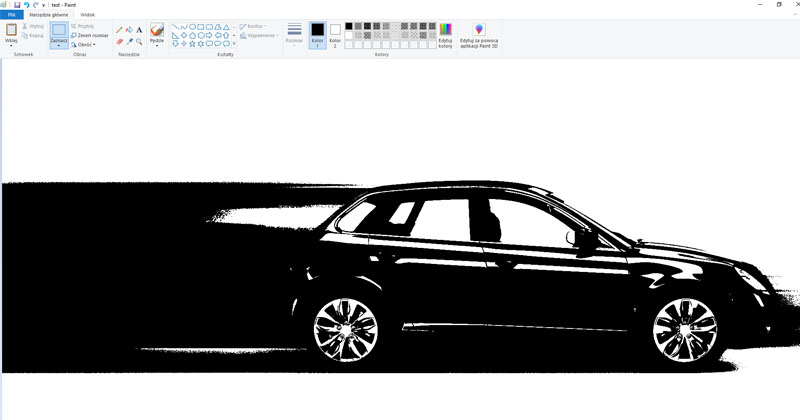Screen dimensions: 800x420
Task: Toggle Kolor 1 as active color
Action: coord(317,34)
